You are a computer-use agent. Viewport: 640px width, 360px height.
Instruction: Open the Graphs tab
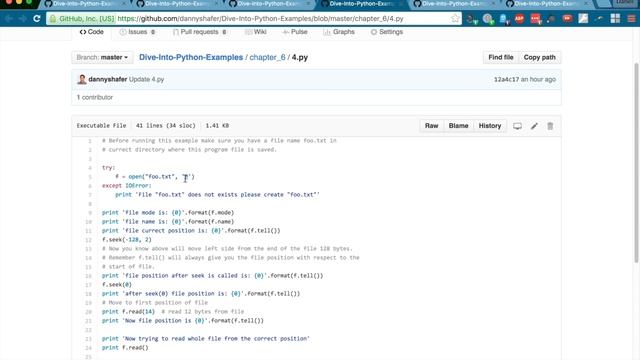coord(339,32)
